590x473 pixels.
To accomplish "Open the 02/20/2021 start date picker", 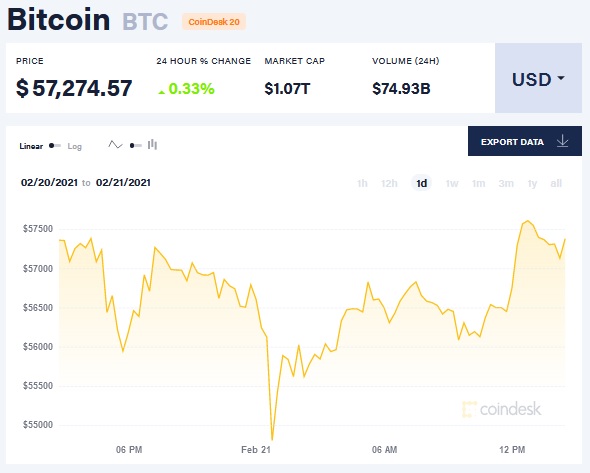I will click(49, 183).
